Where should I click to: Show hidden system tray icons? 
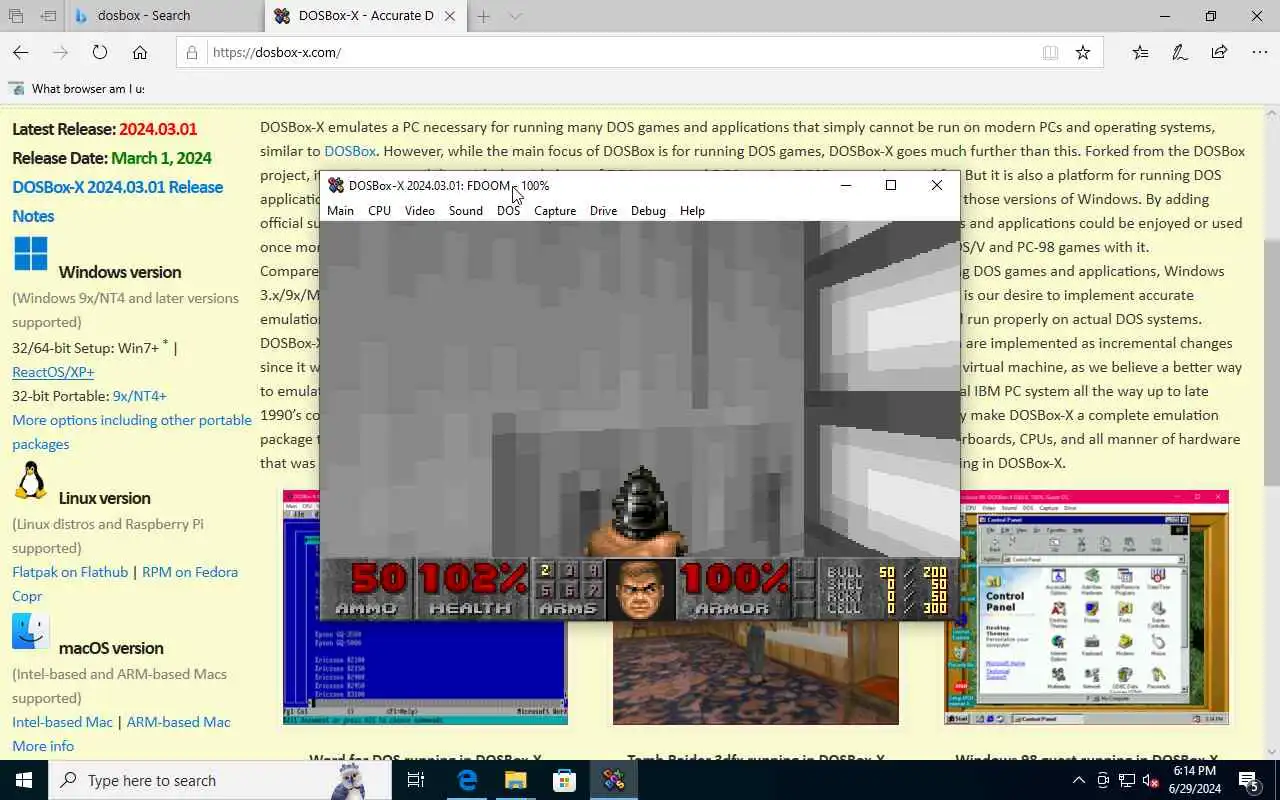click(1079, 780)
